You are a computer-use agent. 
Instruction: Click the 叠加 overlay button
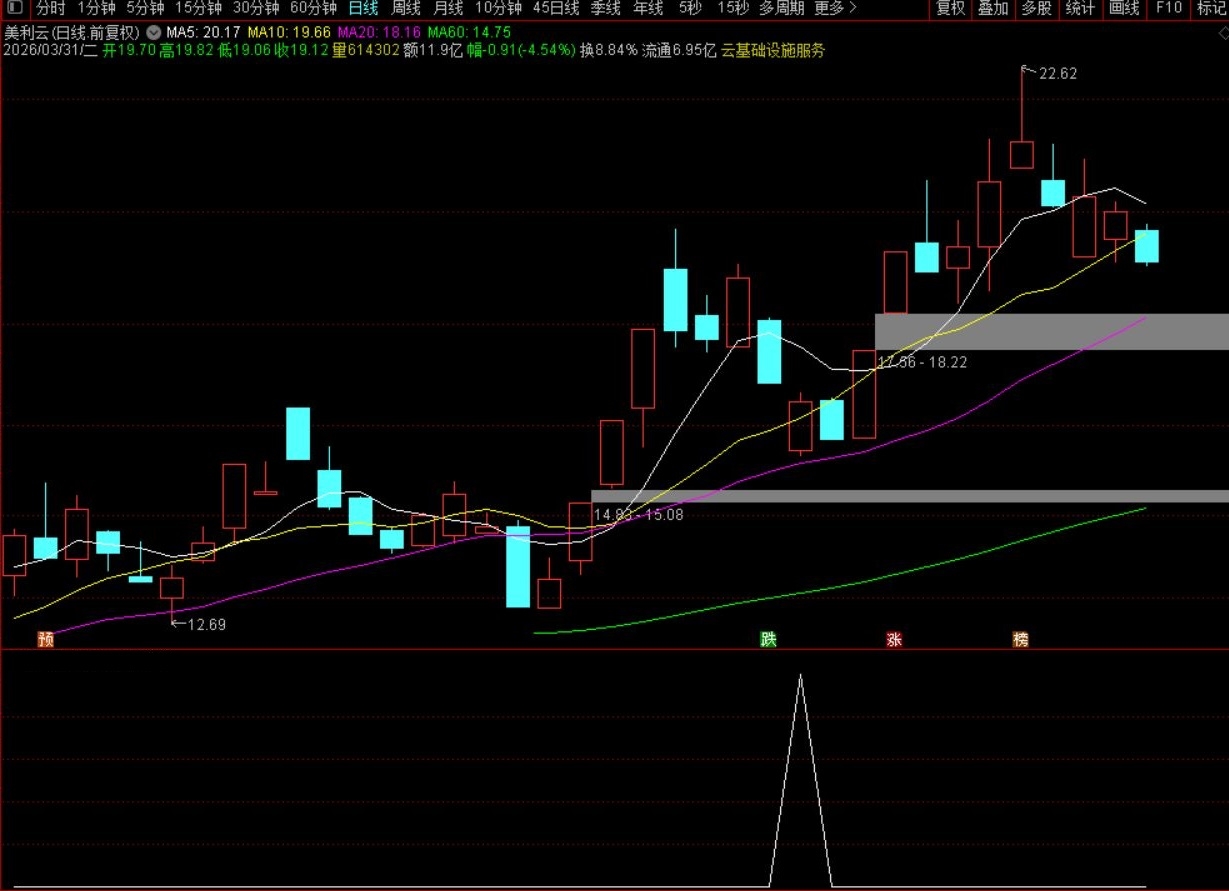994,8
